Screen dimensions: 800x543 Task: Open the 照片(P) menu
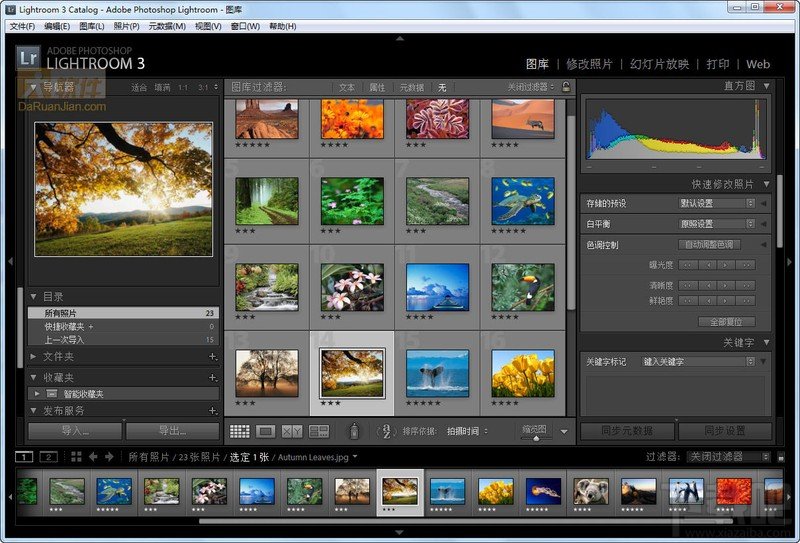pos(126,26)
